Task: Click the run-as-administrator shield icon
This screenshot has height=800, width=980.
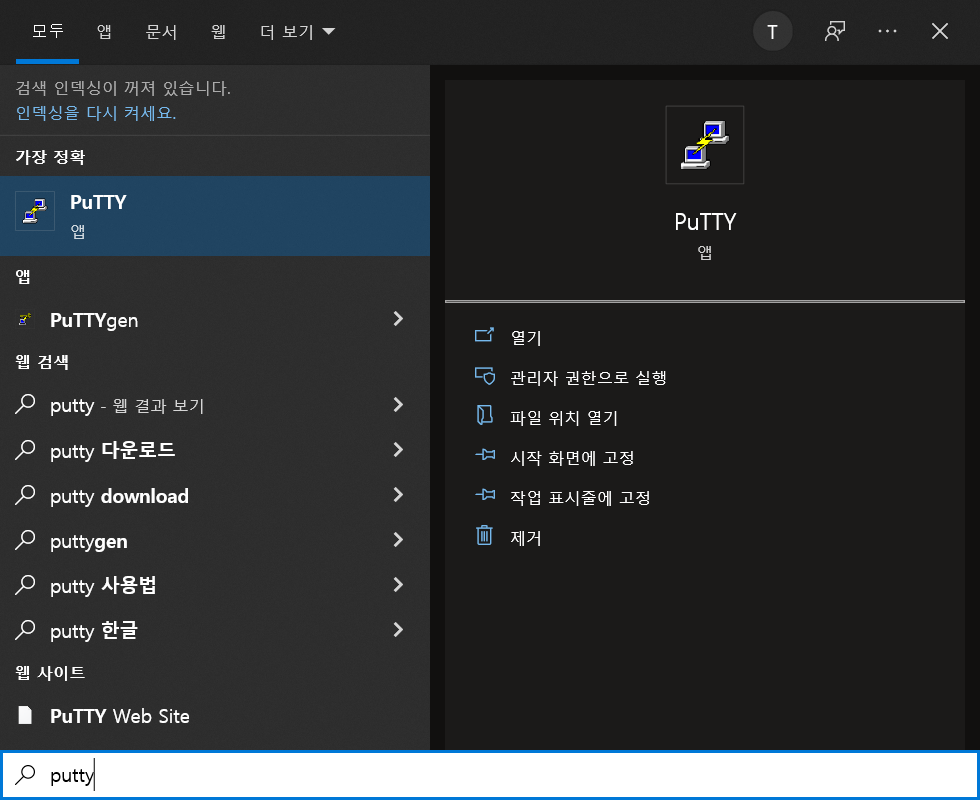Action: tap(485, 376)
